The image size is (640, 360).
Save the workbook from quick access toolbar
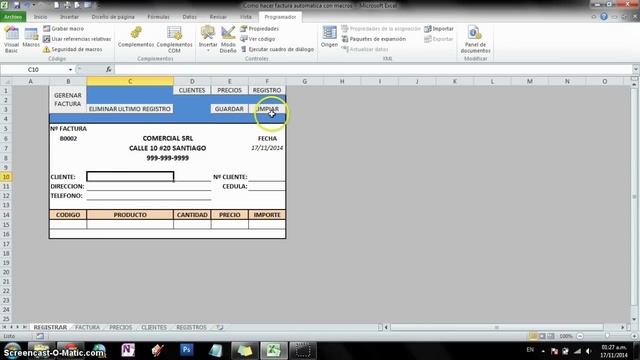click(x=17, y=5)
